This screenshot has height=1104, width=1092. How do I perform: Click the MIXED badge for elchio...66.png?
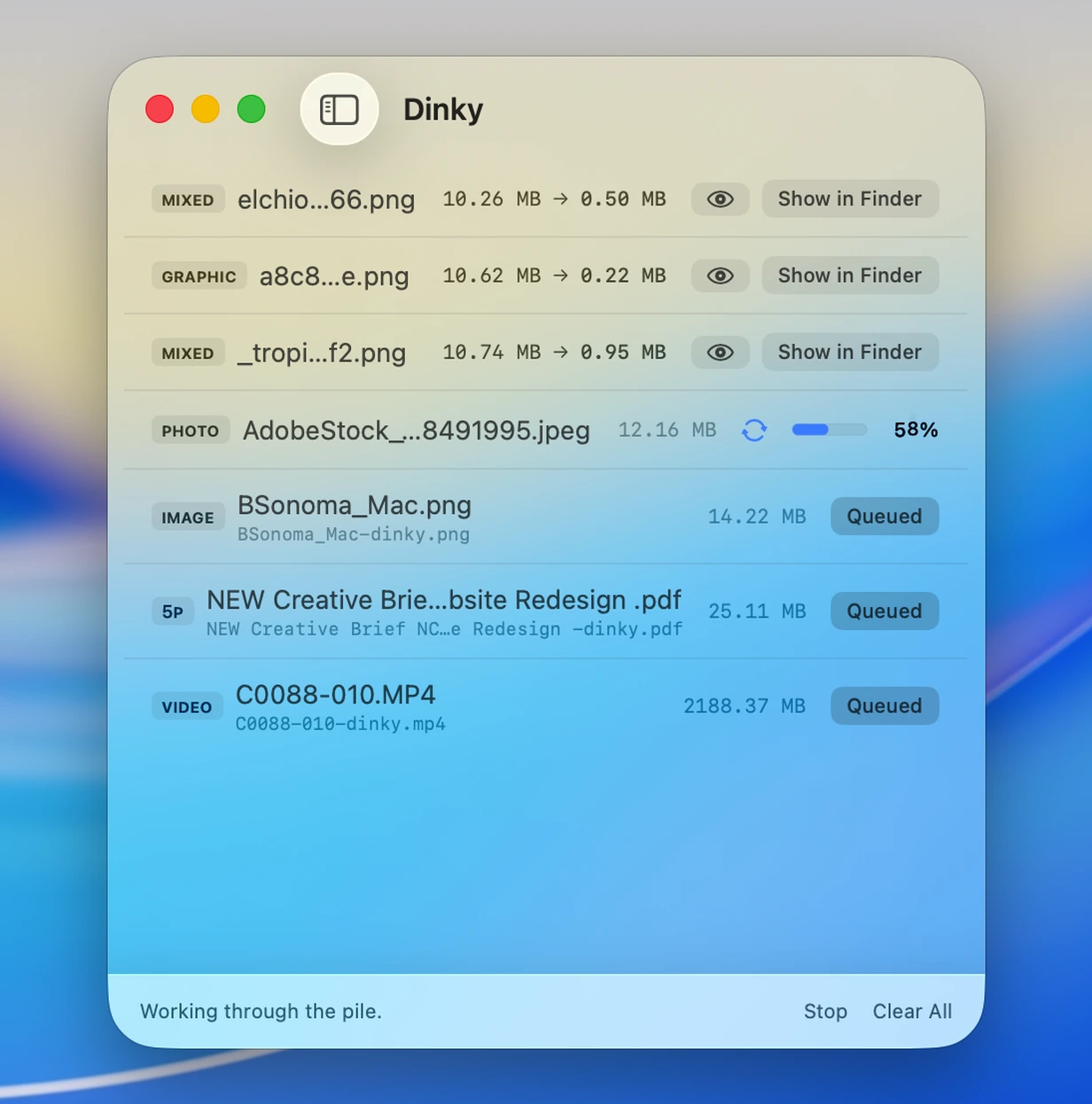pos(188,199)
